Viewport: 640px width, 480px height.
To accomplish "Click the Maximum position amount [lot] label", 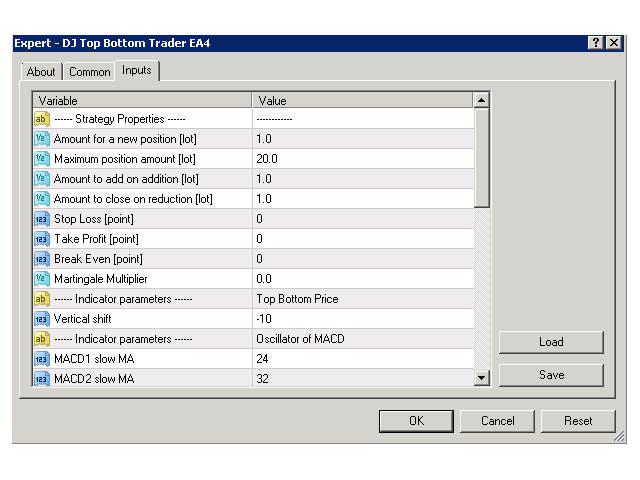I will pos(125,159).
